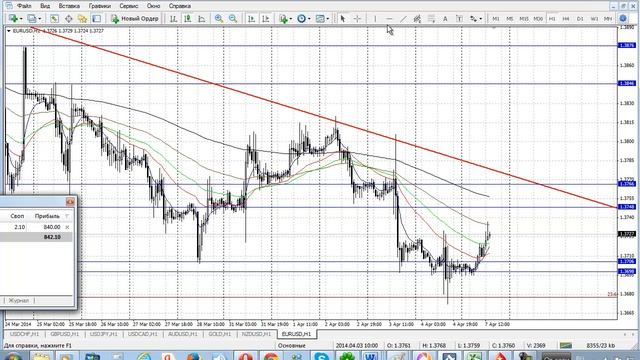Open the Profiles toolbar button
640x360 pixels.
coord(31,18)
